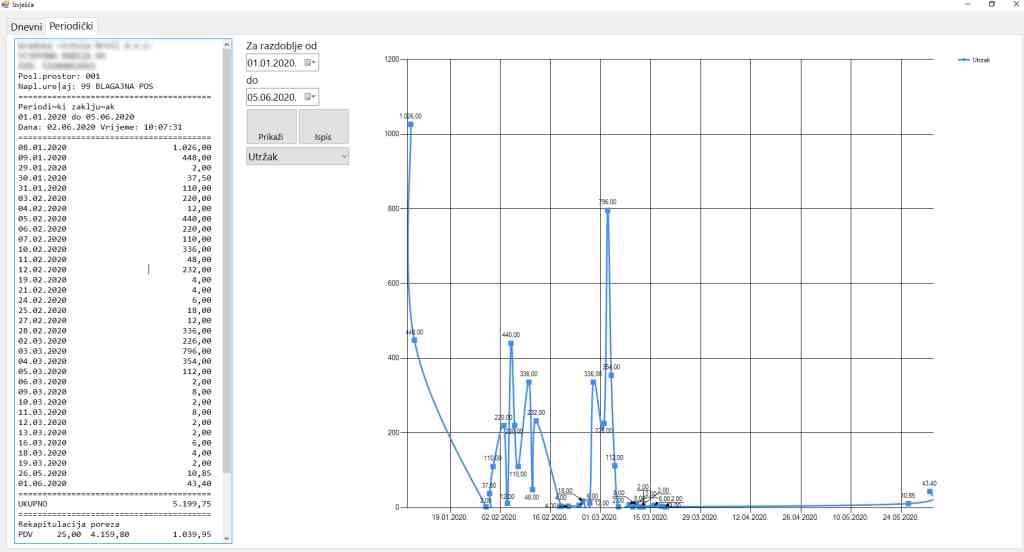Switch to the Dnevni tab
The width and height of the screenshot is (1024, 552).
pos(27,25)
